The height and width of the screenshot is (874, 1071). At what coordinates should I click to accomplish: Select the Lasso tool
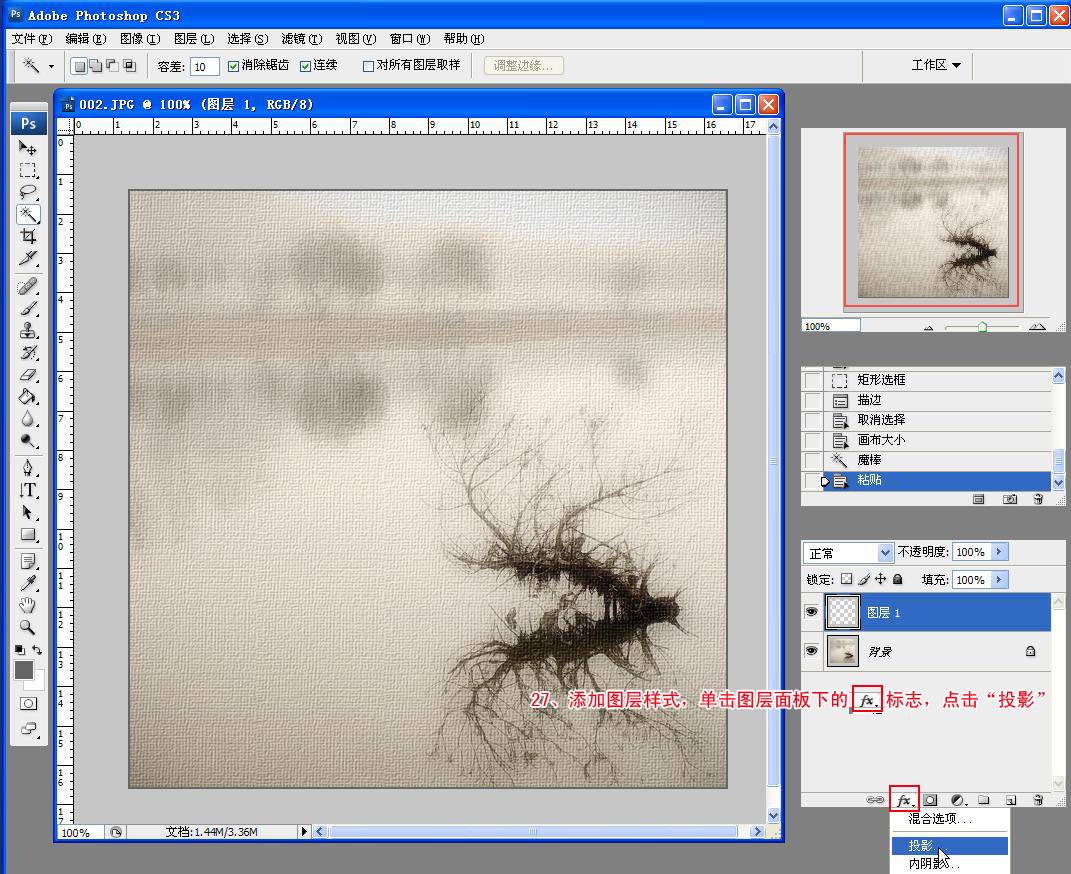click(28, 192)
